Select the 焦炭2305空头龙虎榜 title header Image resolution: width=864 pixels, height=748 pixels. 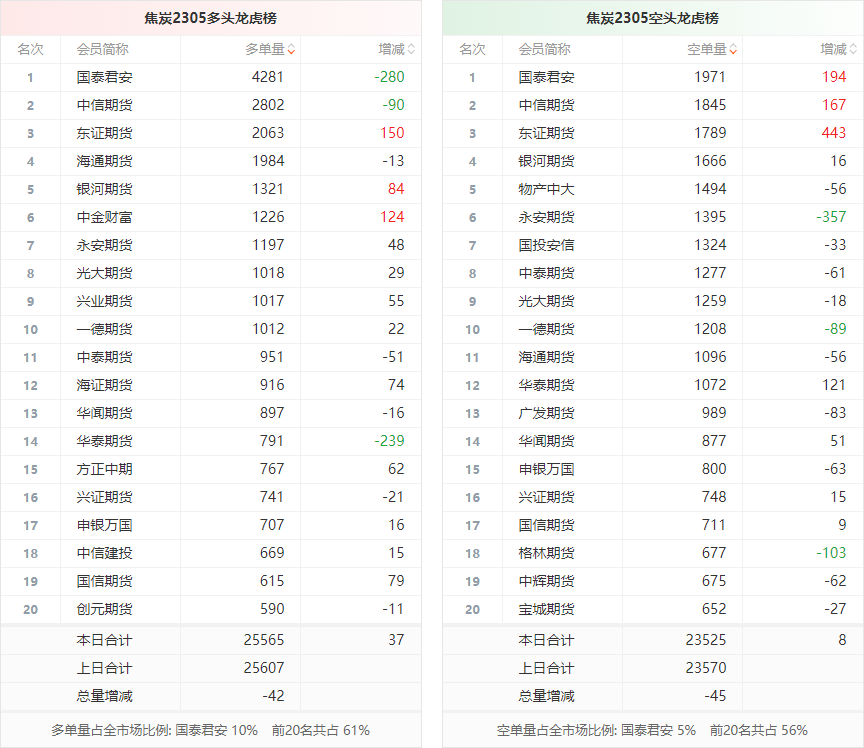[x=652, y=18]
